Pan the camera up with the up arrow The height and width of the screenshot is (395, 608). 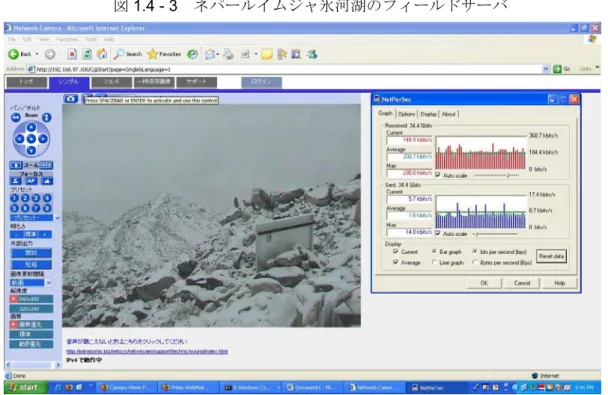(31, 127)
